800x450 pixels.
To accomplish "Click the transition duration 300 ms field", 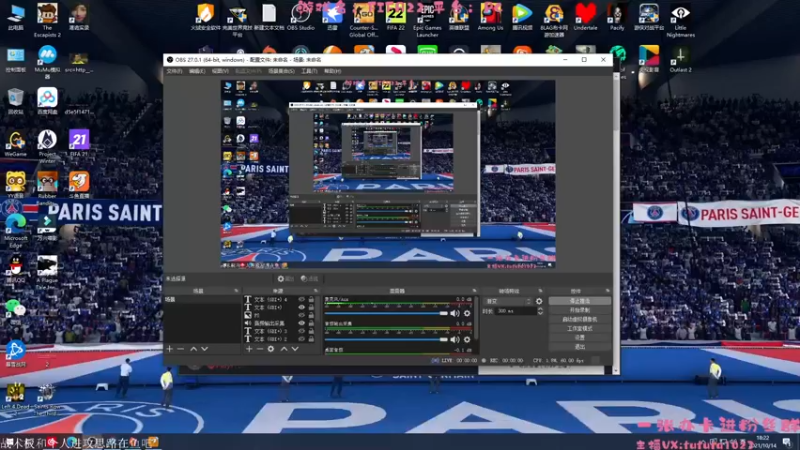I will coord(514,311).
